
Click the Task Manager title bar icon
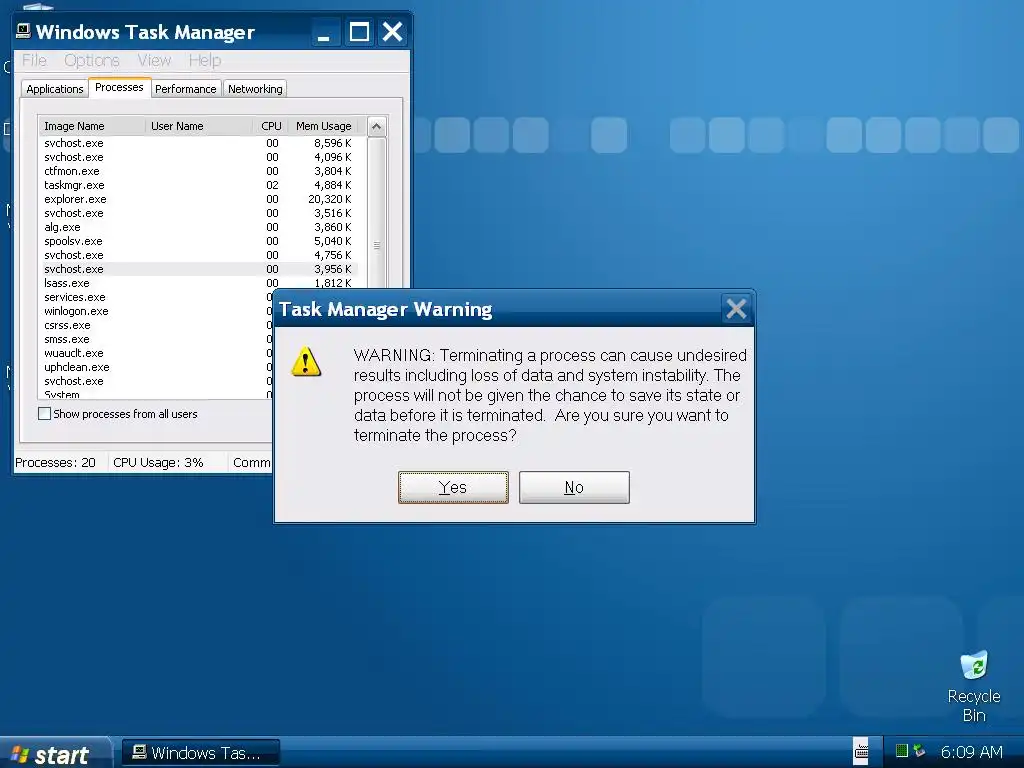(24, 31)
